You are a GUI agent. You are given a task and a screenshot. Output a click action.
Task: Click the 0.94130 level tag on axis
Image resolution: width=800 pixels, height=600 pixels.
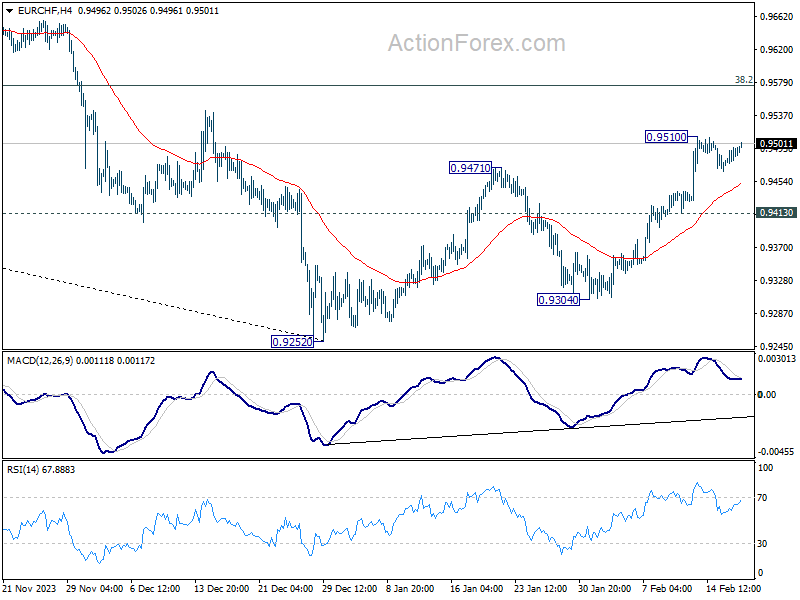[x=777, y=213]
